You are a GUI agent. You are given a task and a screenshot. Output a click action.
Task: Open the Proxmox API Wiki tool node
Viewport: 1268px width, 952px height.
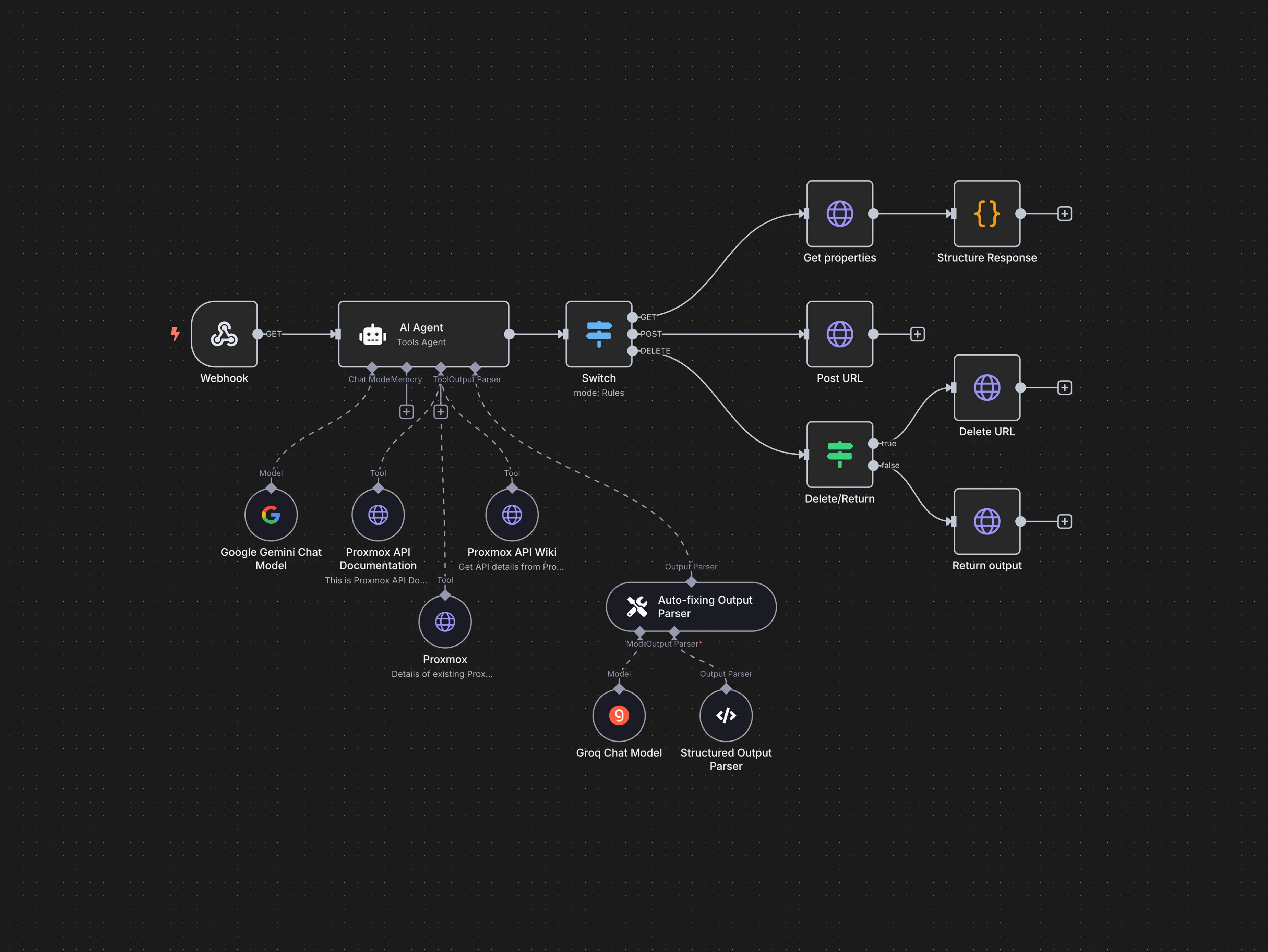click(x=511, y=515)
